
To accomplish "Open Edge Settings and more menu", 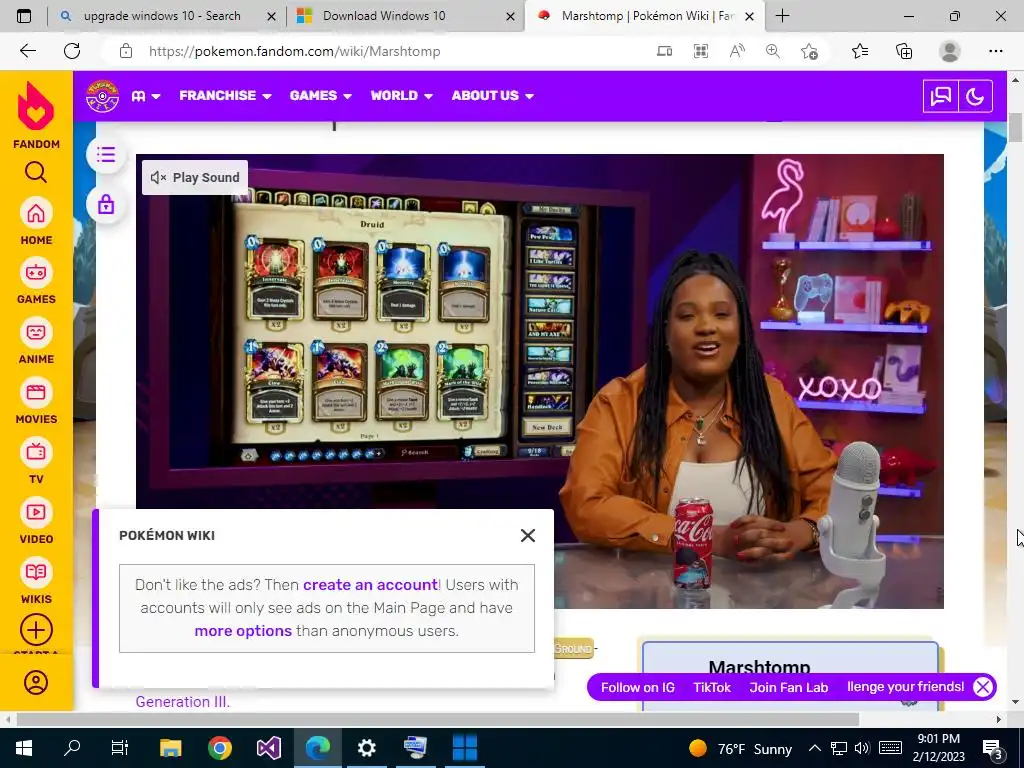I will pos(995,51).
